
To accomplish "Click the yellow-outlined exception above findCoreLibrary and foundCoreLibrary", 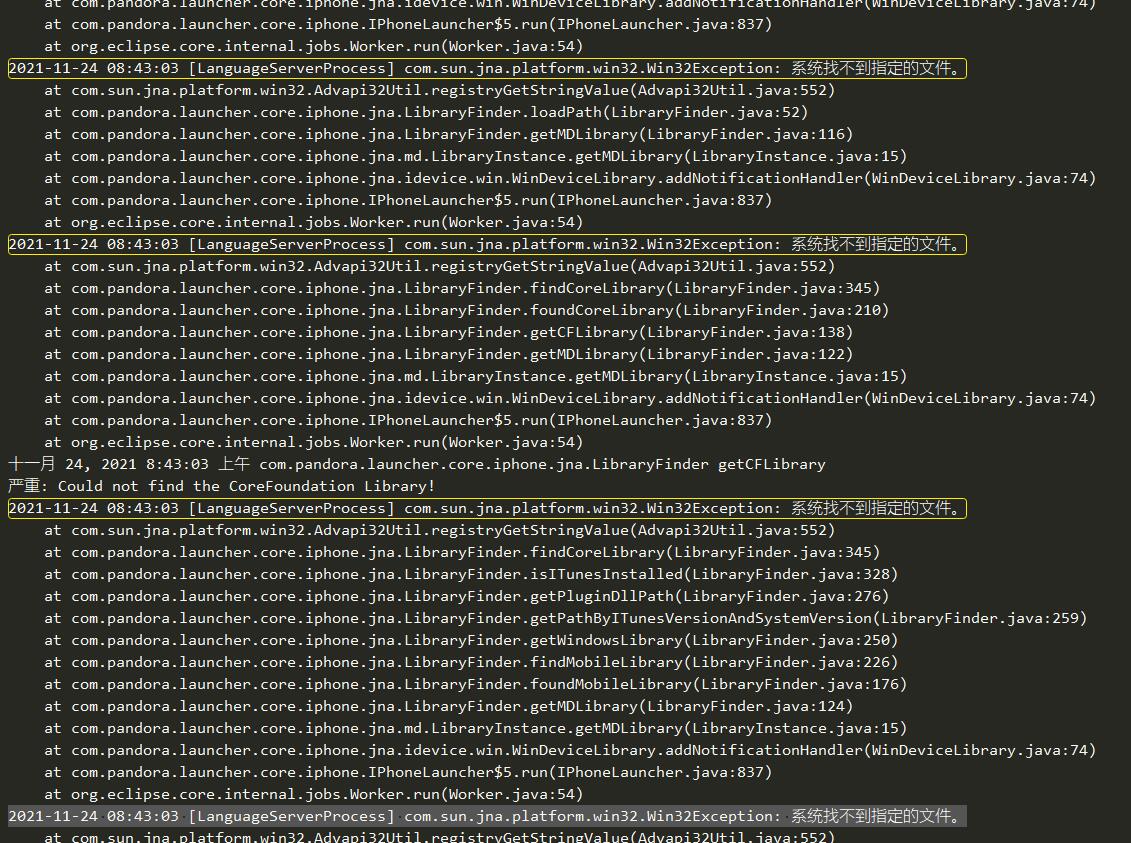I will point(487,244).
